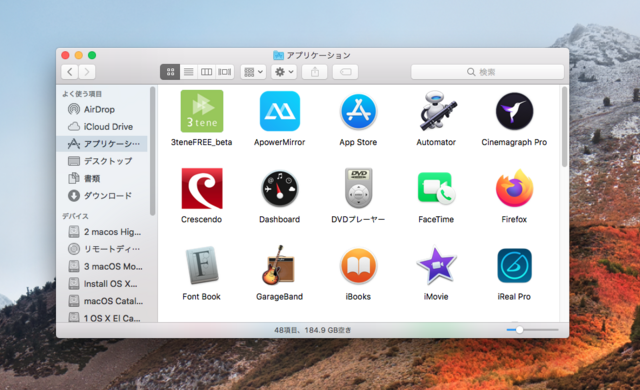Click the sidebar scrollbar
This screenshot has height=390, width=640.
point(153,151)
